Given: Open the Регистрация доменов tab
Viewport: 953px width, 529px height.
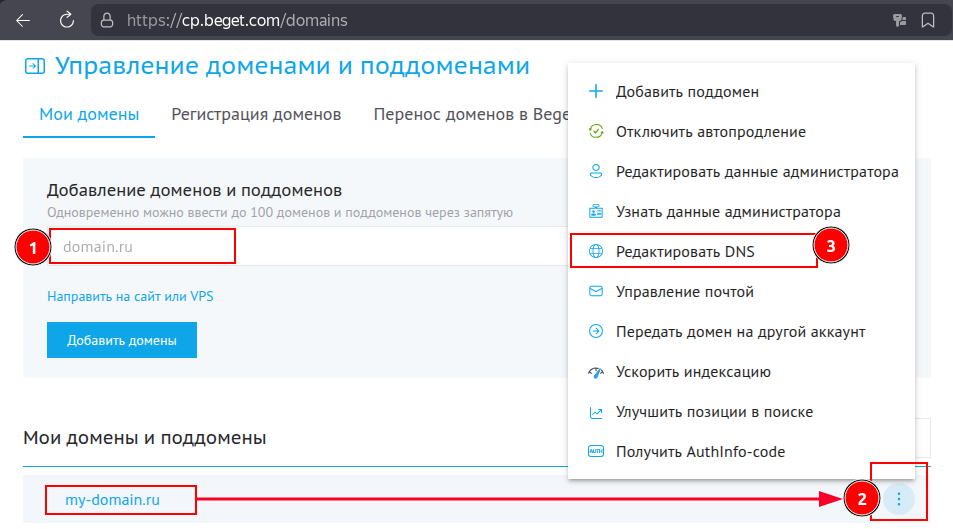Looking at the screenshot, I should coord(256,114).
